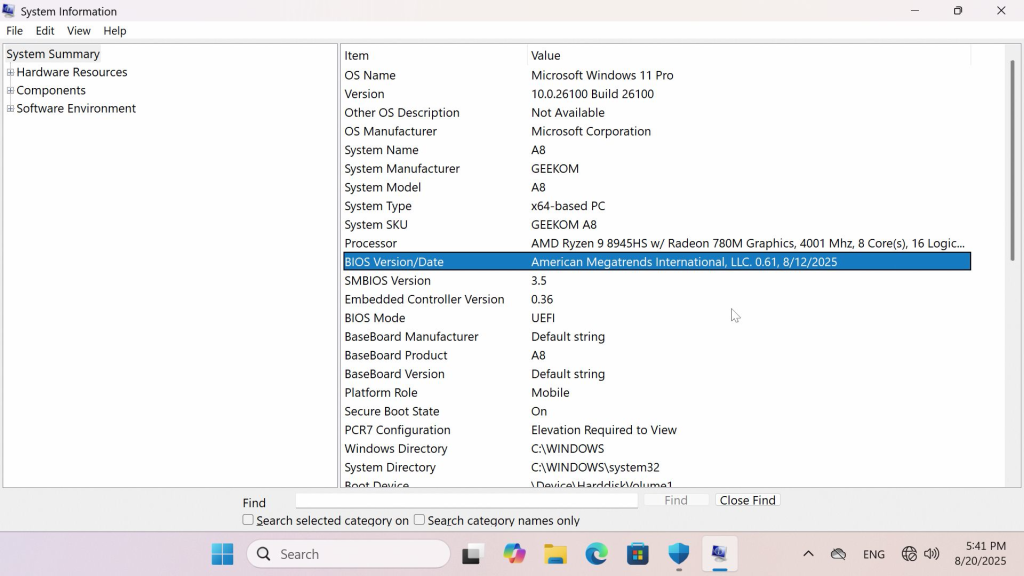Open the network globe tray icon
The image size is (1024, 576).
click(x=909, y=554)
